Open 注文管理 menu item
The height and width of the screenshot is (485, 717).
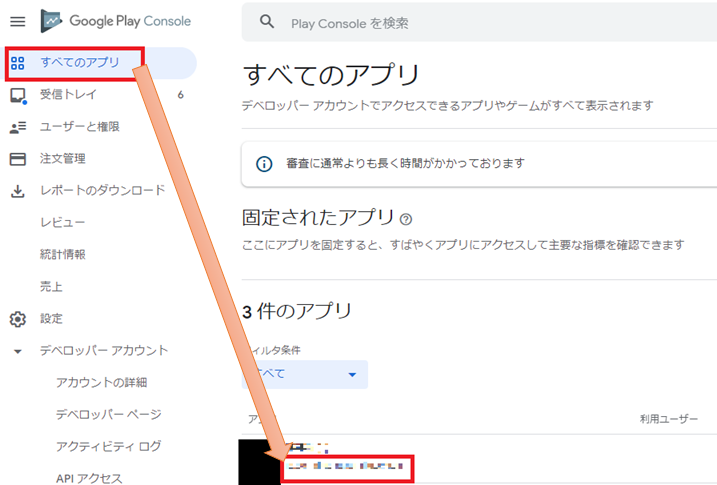click(x=63, y=159)
